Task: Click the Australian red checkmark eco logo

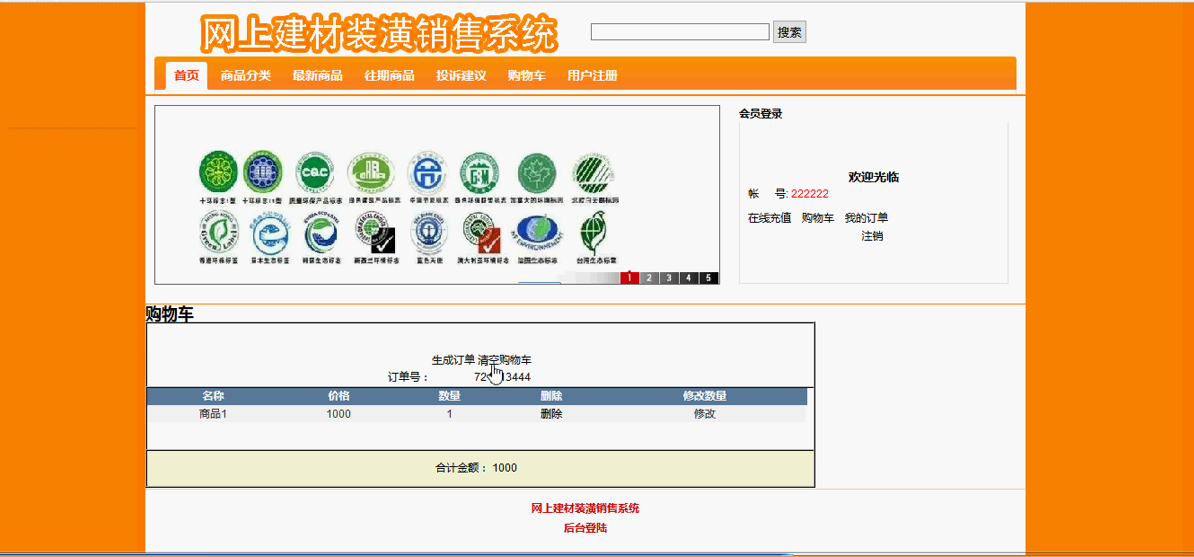Action: [480, 232]
